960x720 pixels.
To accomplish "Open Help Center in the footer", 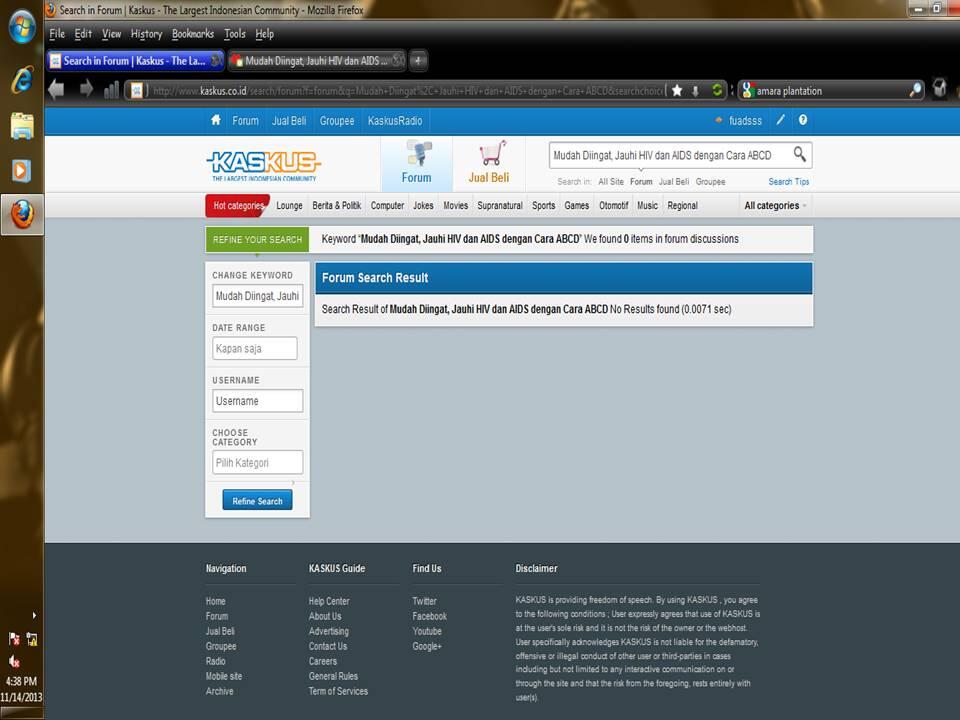I will 329,601.
